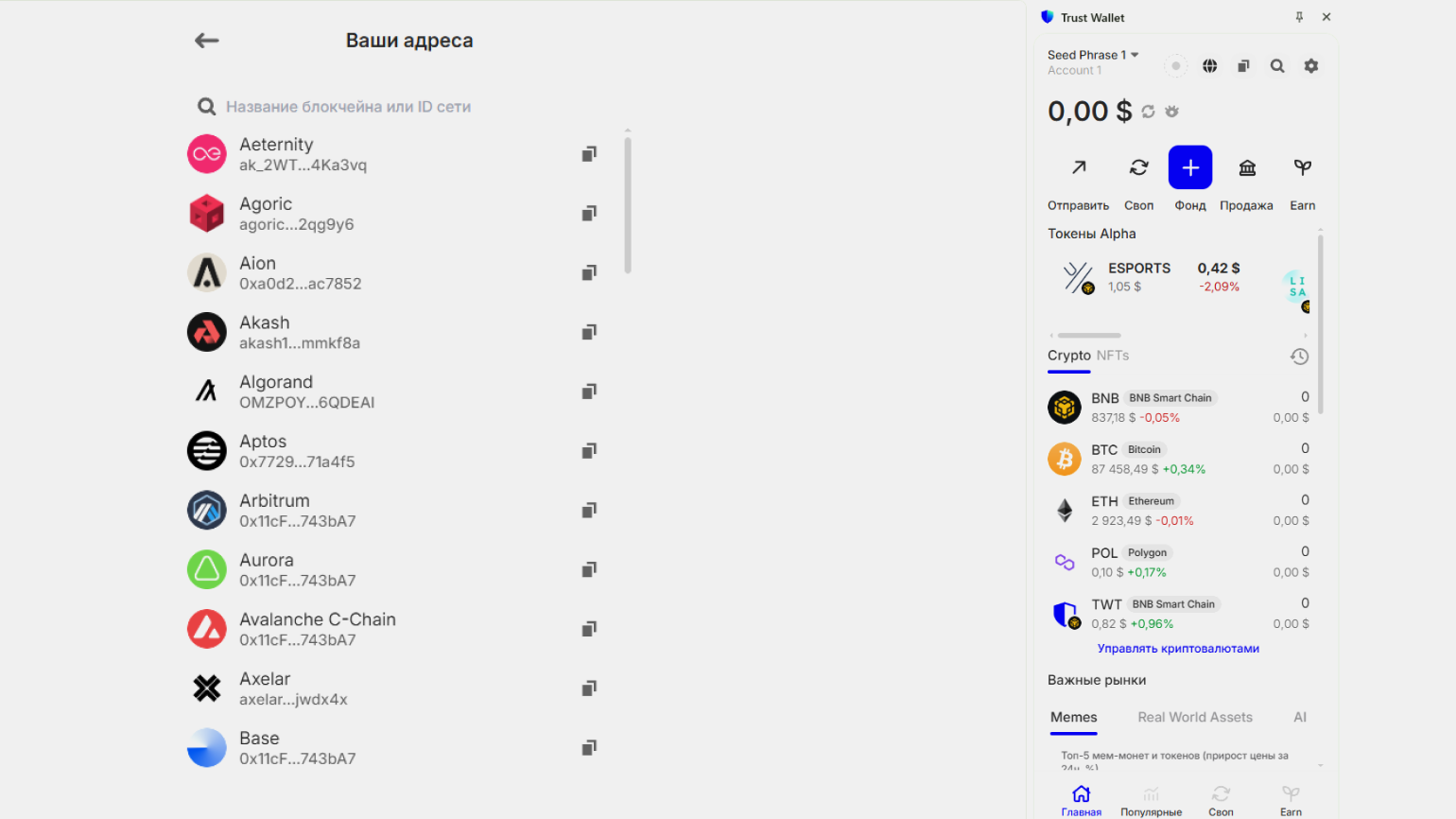Viewport: 1456px width, 819px height.
Task: Select the Real World Assets tab
Action: pos(1194,717)
